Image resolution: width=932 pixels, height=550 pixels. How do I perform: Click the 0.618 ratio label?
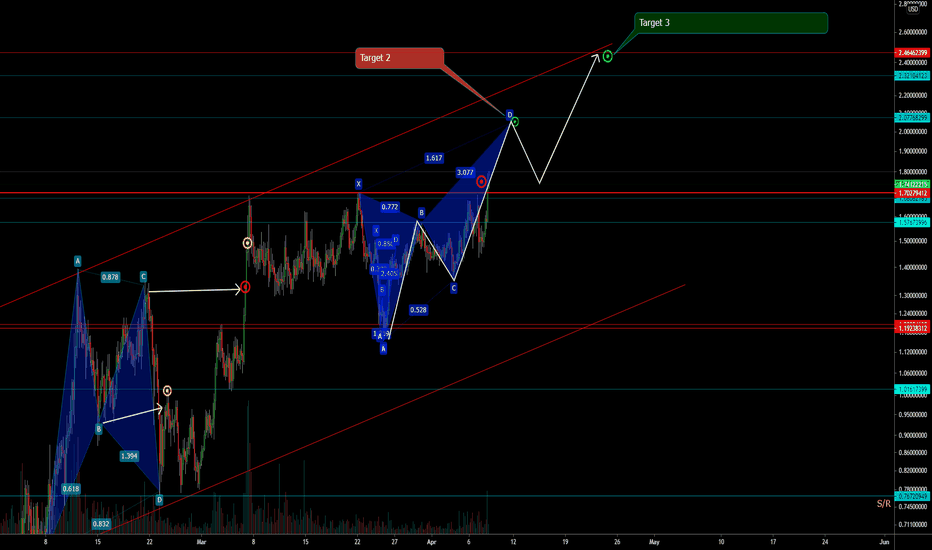pyautogui.click(x=71, y=489)
